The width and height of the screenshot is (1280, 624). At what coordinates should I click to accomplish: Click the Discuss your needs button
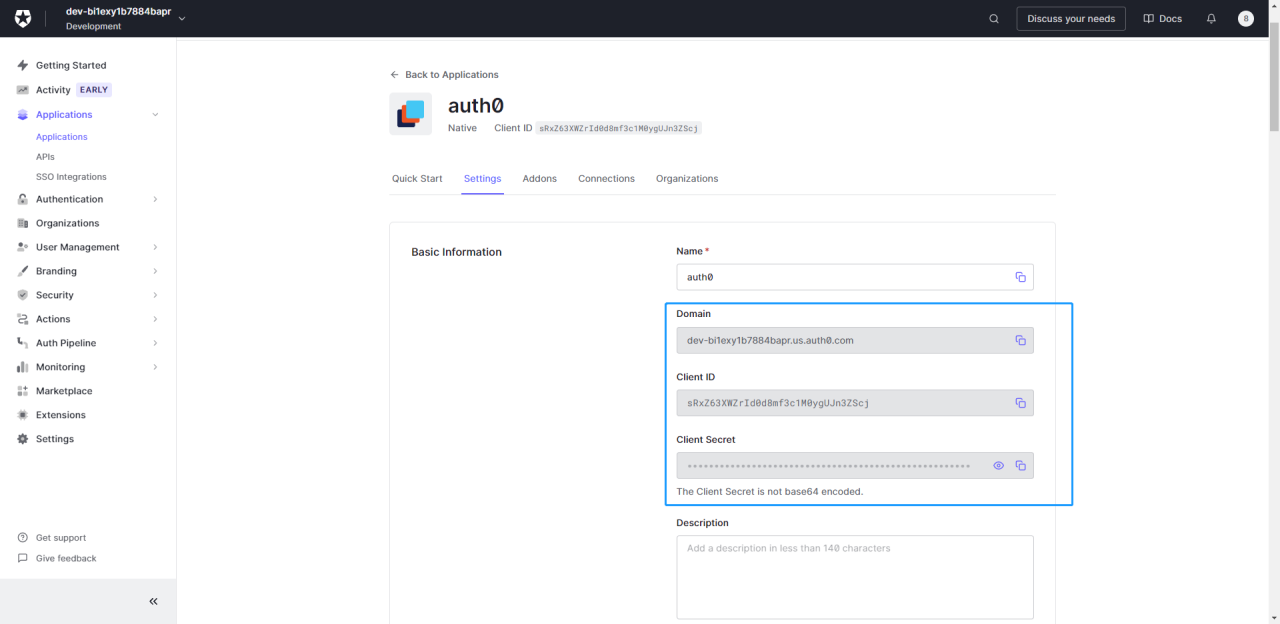click(x=1070, y=19)
